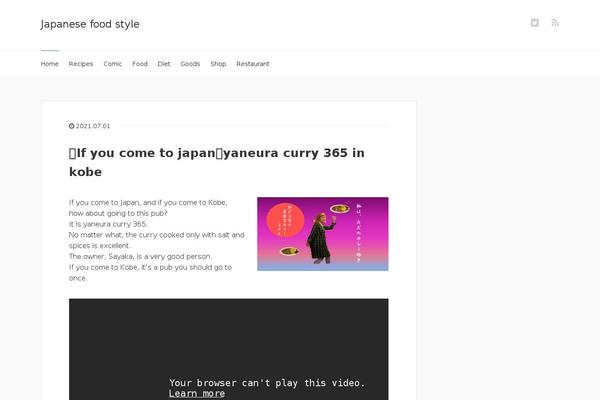Click the Learn more link in video
The width and height of the screenshot is (600, 400).
(197, 393)
